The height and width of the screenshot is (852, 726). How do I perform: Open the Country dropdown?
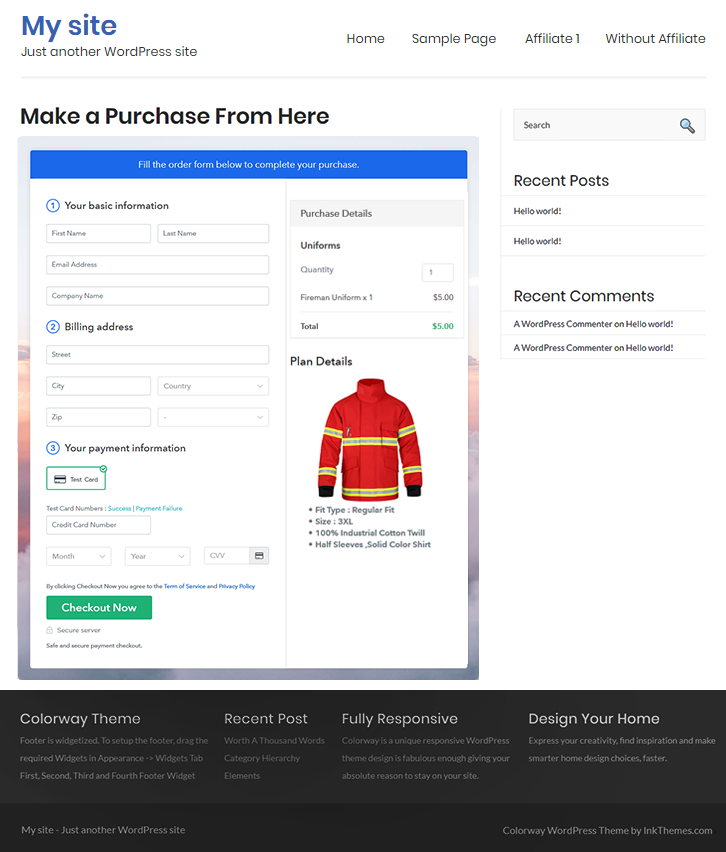pos(213,386)
